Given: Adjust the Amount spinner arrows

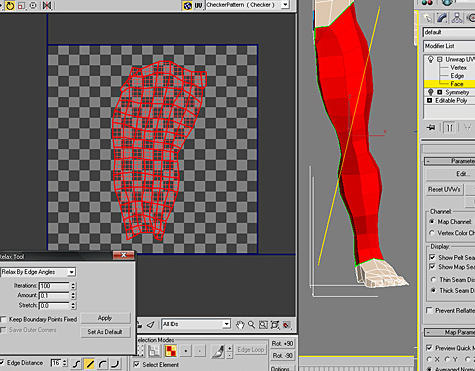Looking at the screenshot, I should [73, 296].
